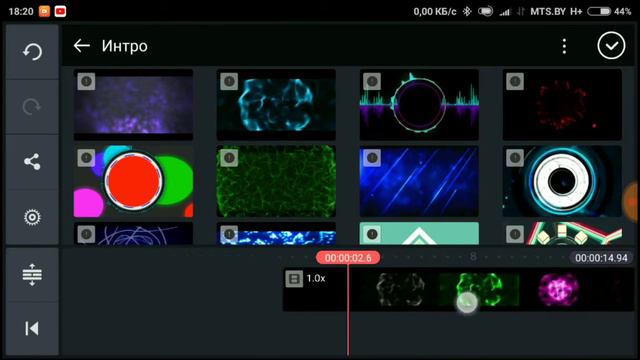Confirm selection with checkmark button

(x=611, y=46)
